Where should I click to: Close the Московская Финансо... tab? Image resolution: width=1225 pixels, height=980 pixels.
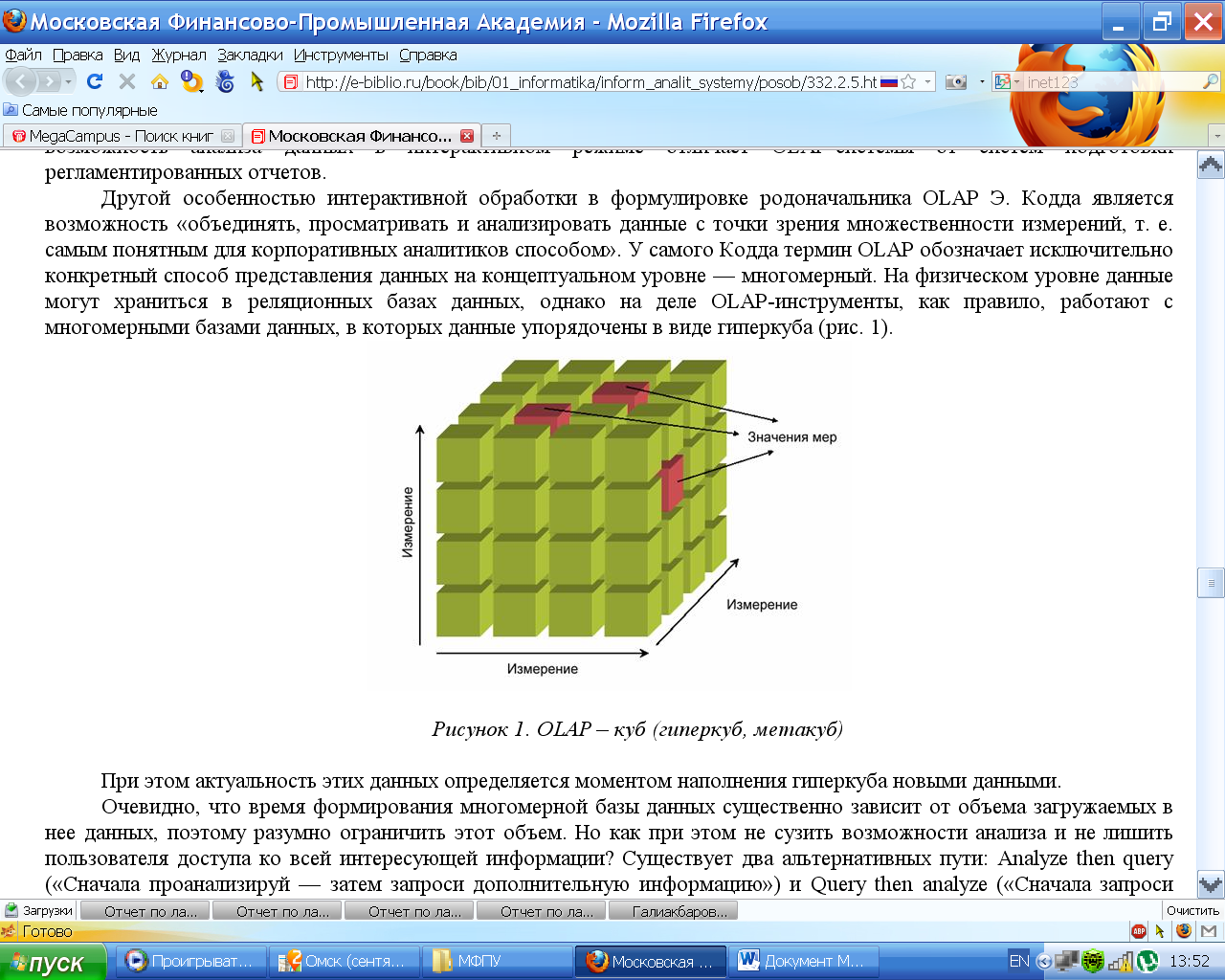tap(467, 136)
